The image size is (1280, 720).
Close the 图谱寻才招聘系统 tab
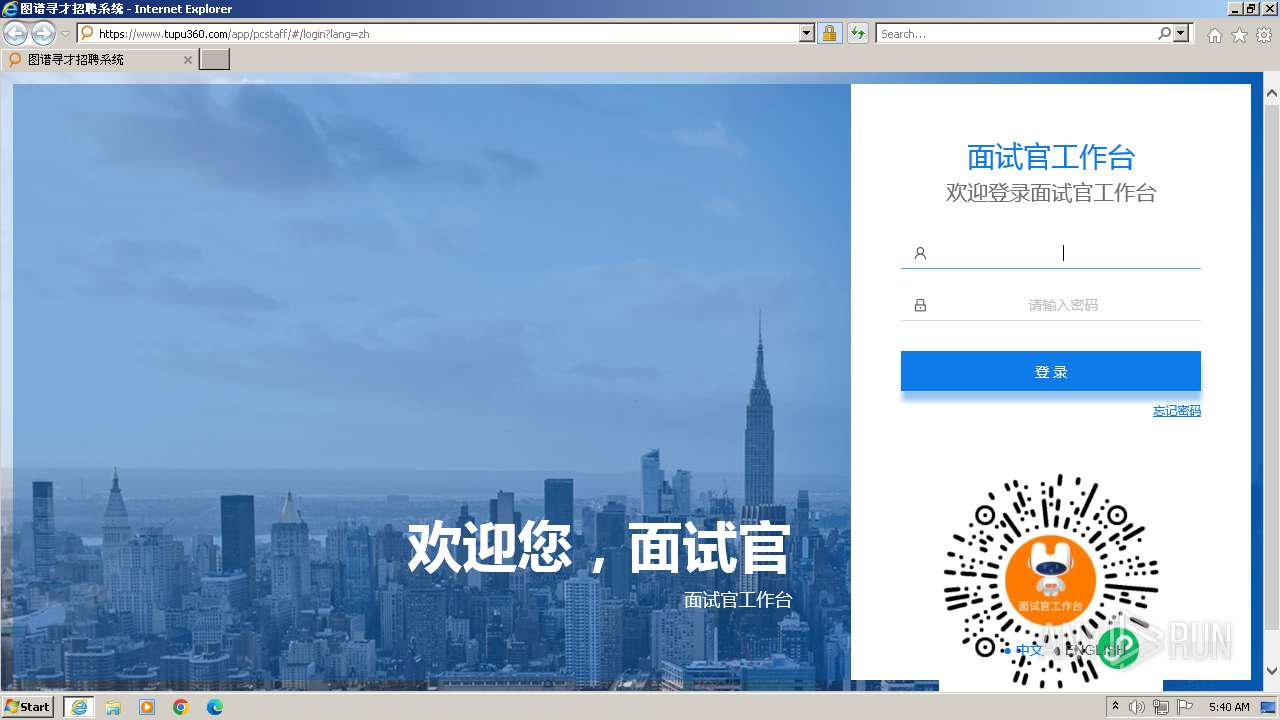pyautogui.click(x=187, y=60)
